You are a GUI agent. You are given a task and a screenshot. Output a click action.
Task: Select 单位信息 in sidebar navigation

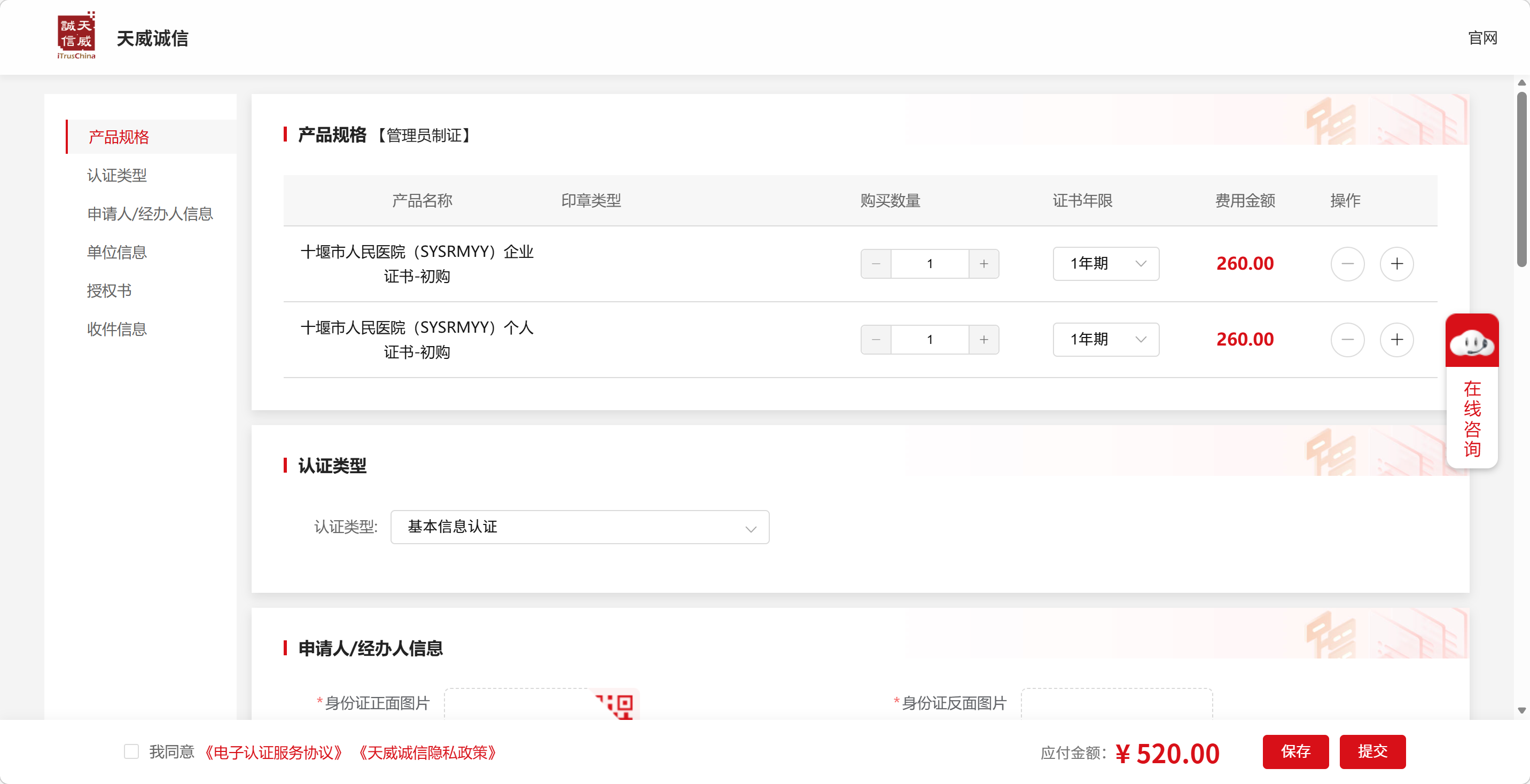[x=117, y=253]
